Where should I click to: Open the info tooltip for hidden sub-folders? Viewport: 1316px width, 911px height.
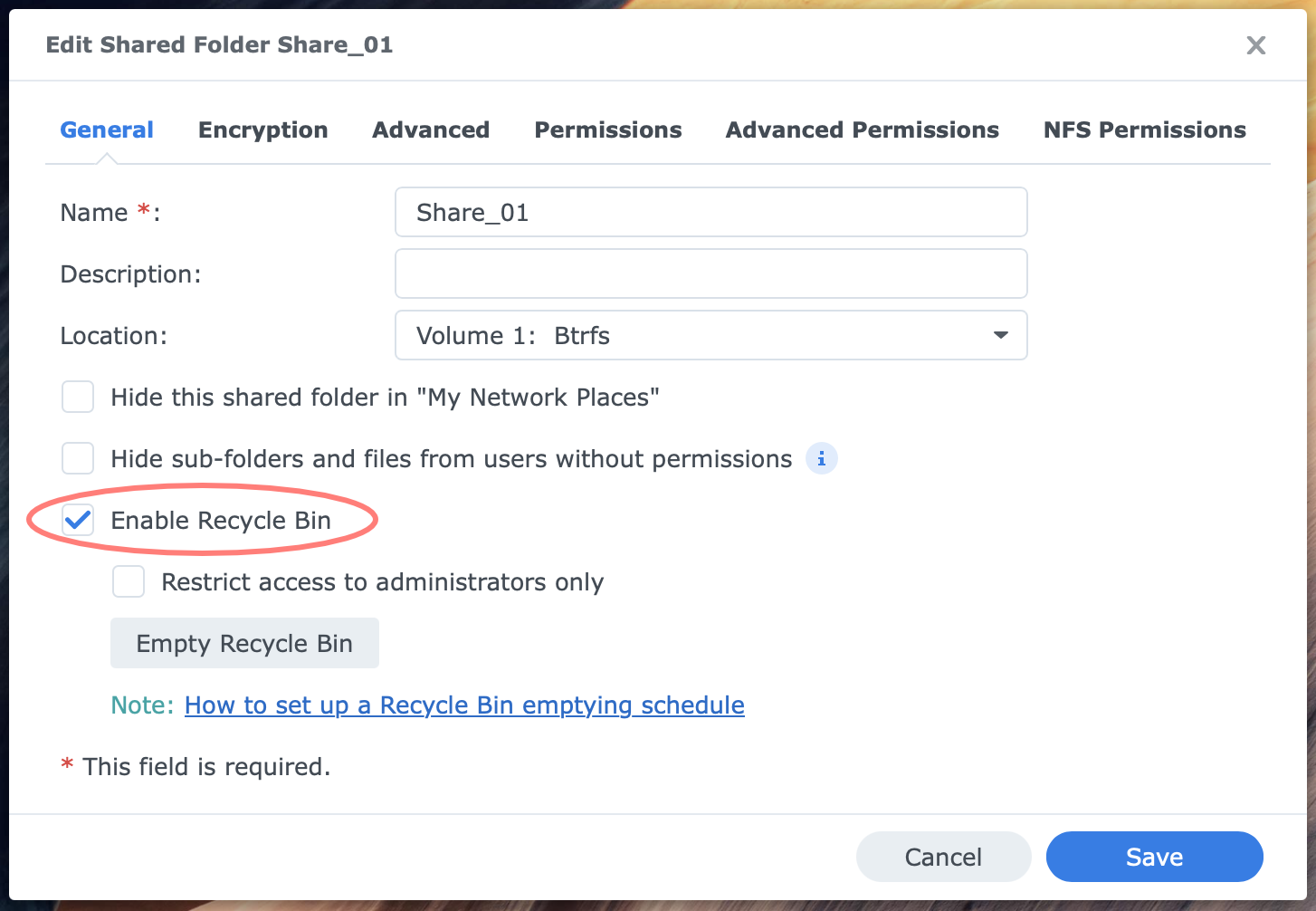coord(821,458)
